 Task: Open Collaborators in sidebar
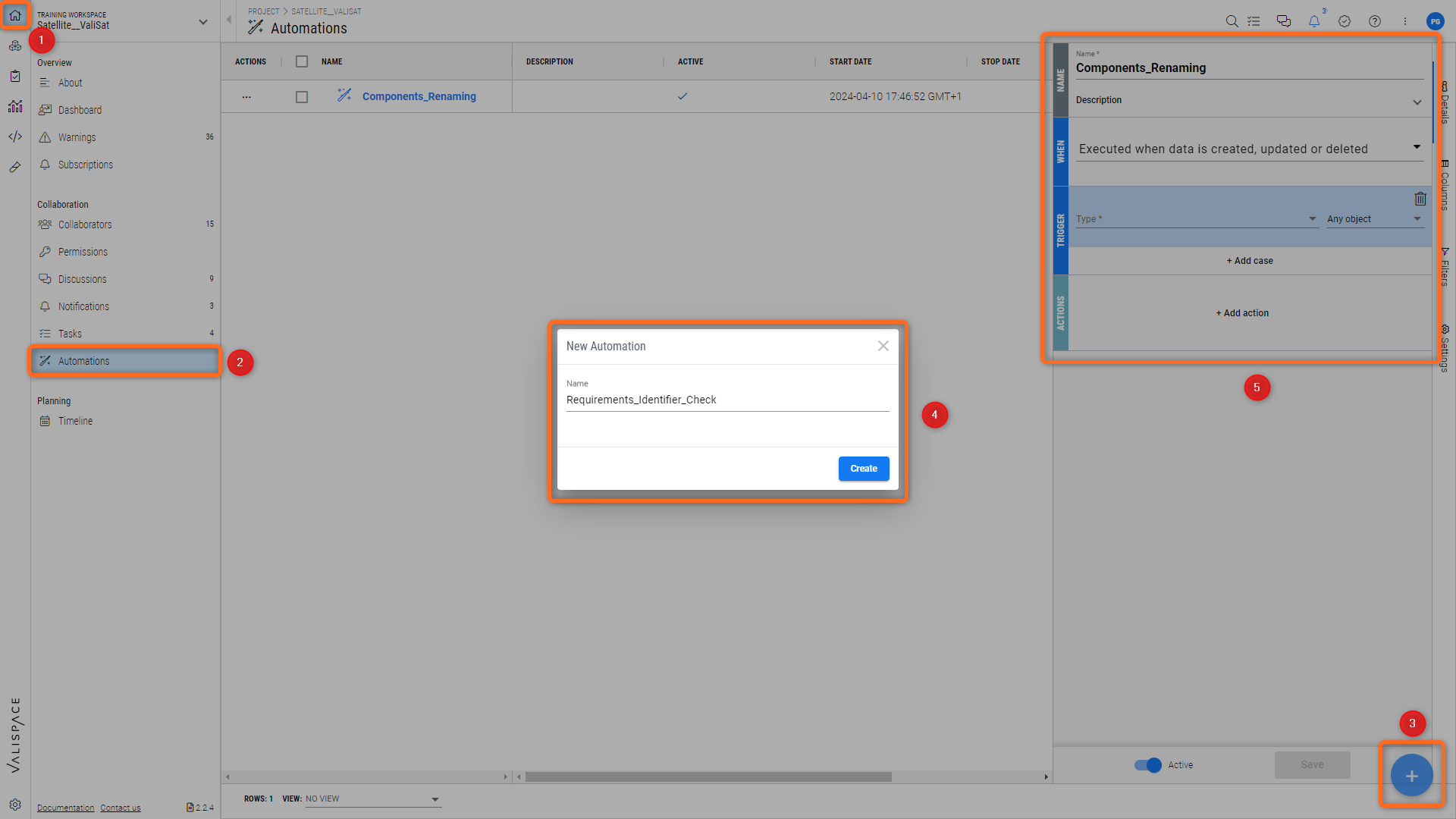126,224
